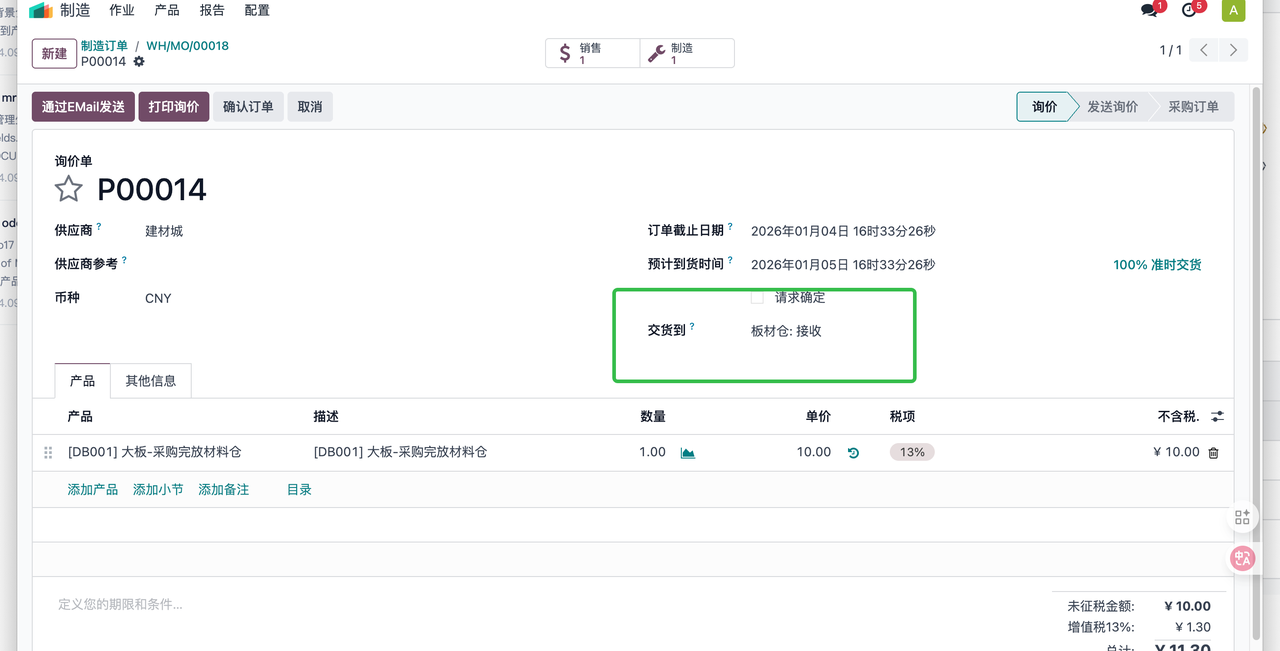This screenshot has width=1280, height=651.
Task: Grab the drag handle of DB001 row
Action: coord(47,453)
